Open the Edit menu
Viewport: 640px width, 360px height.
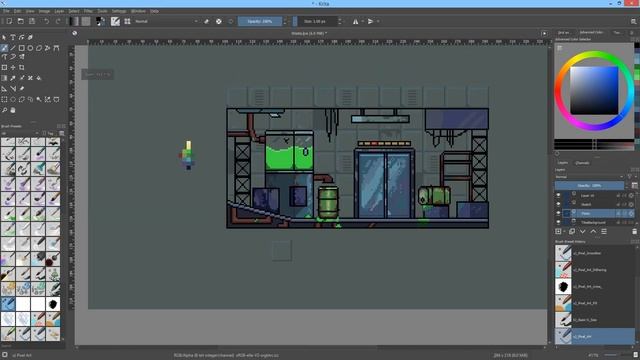(x=18, y=11)
